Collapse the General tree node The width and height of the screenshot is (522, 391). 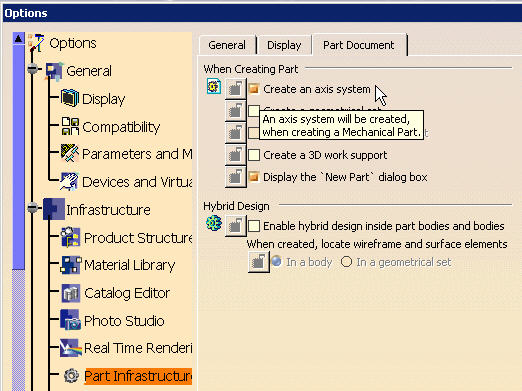[x=32, y=69]
